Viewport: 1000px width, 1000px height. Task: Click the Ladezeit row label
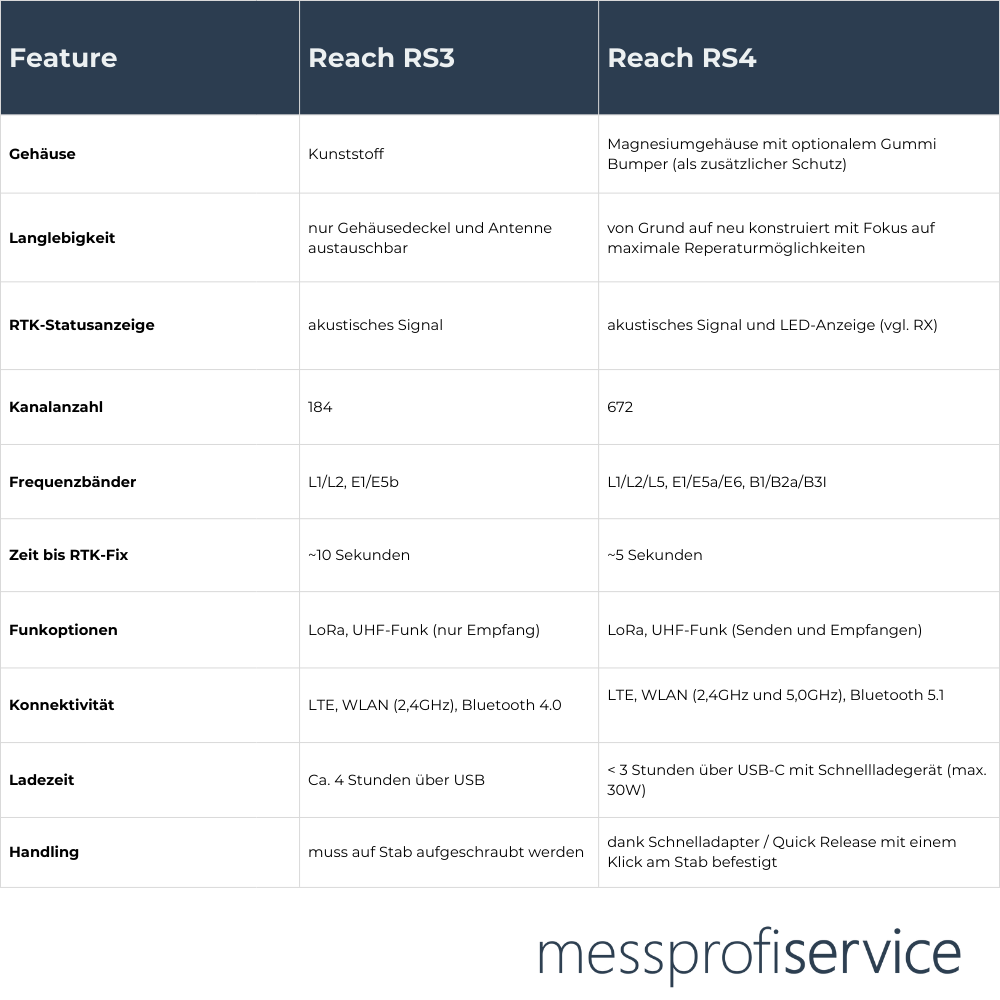point(42,780)
